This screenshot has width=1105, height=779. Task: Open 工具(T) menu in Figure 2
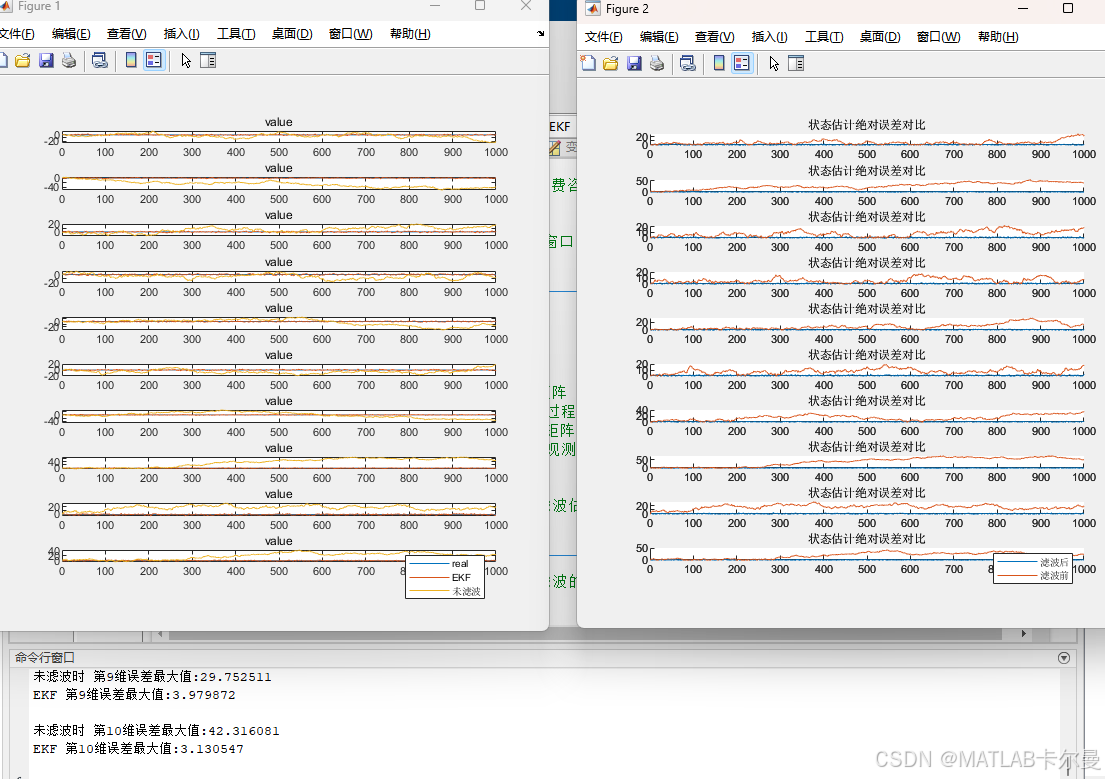825,37
